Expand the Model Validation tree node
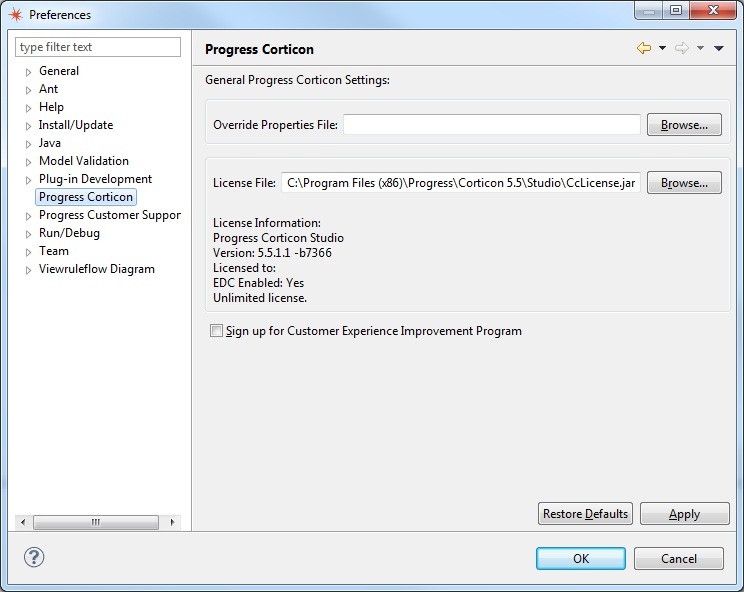This screenshot has height=592, width=744. [28, 162]
